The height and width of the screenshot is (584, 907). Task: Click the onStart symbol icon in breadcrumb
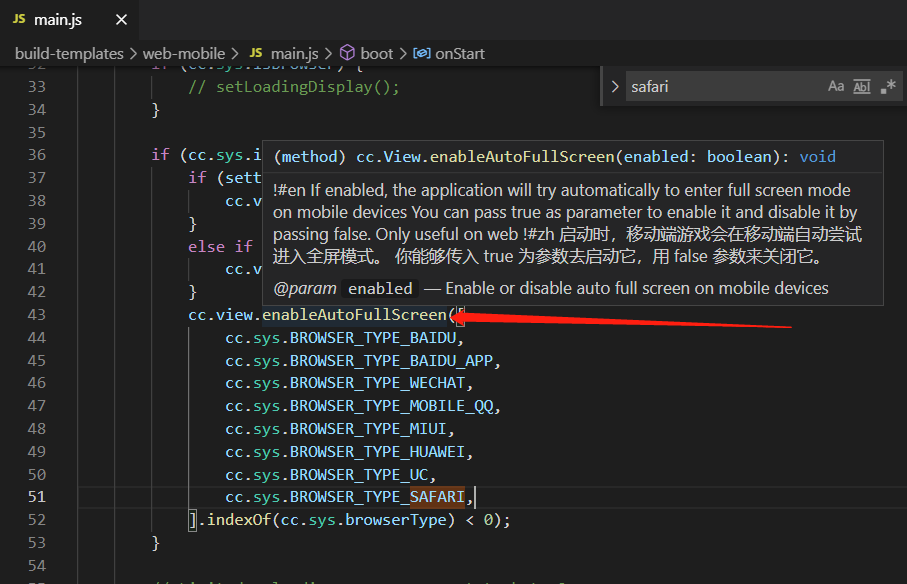[421, 53]
